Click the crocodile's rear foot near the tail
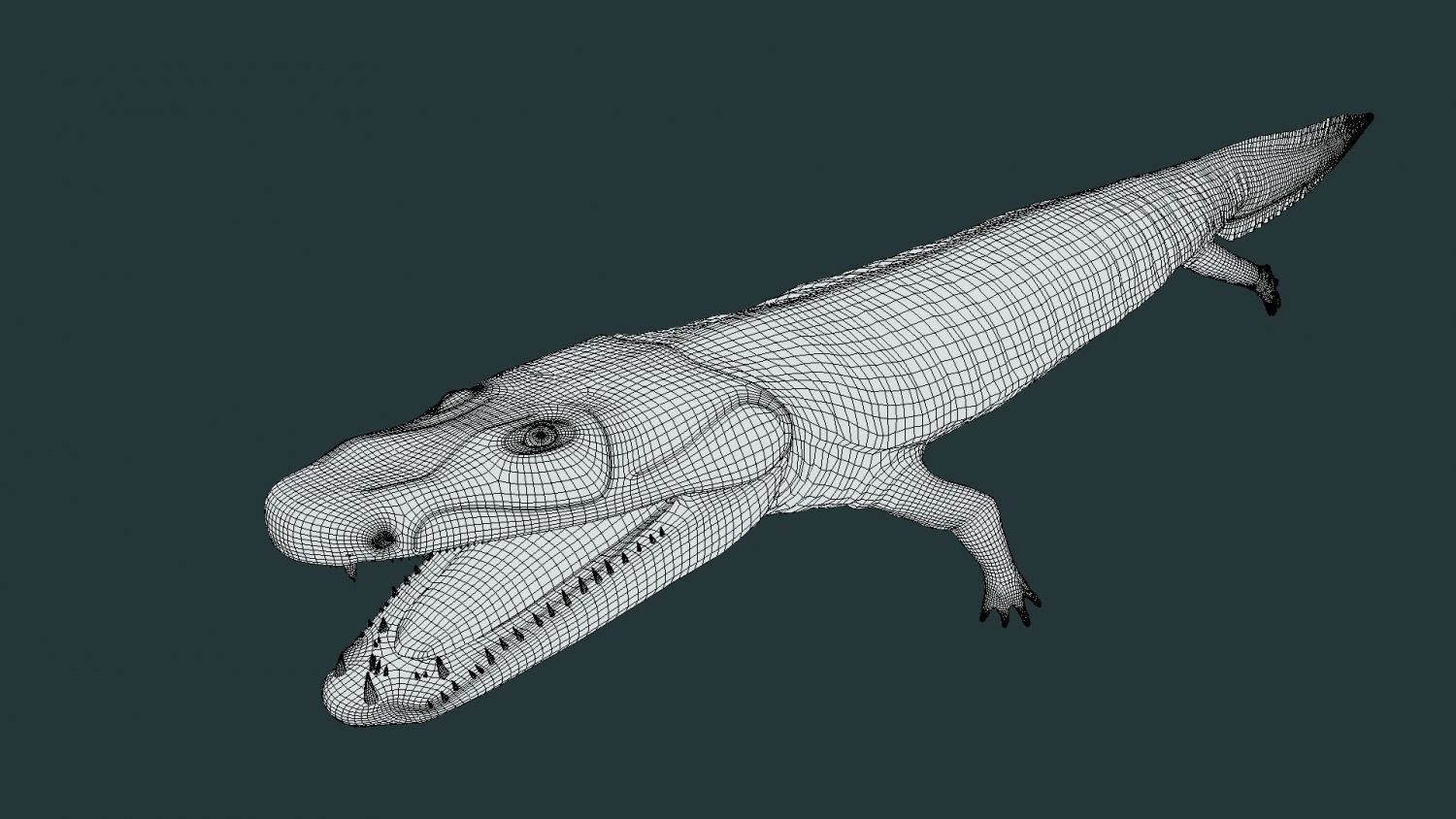Viewport: 1456px width, 819px height. tap(1269, 289)
